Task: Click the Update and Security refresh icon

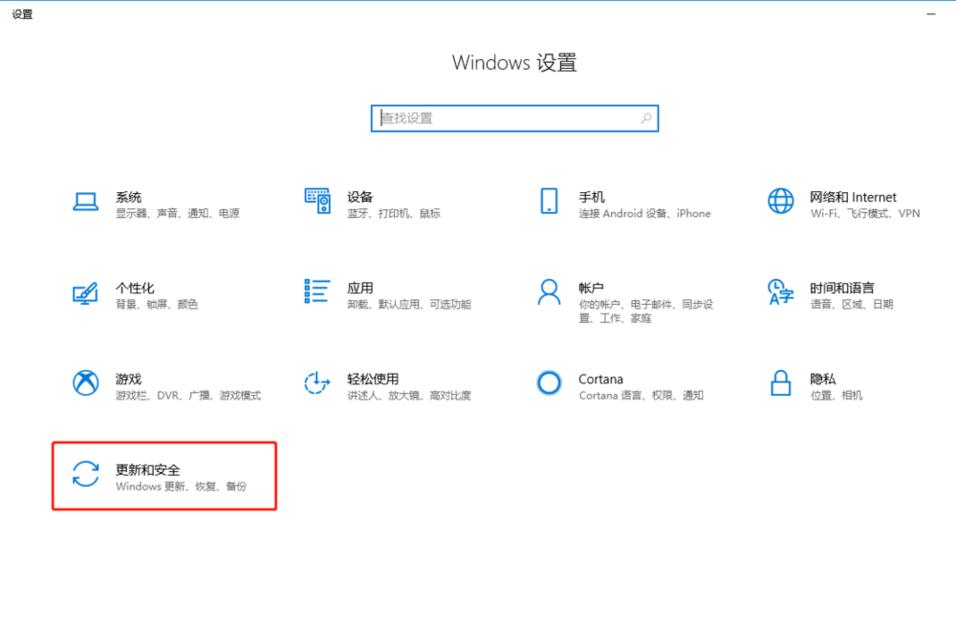Action: (85, 474)
